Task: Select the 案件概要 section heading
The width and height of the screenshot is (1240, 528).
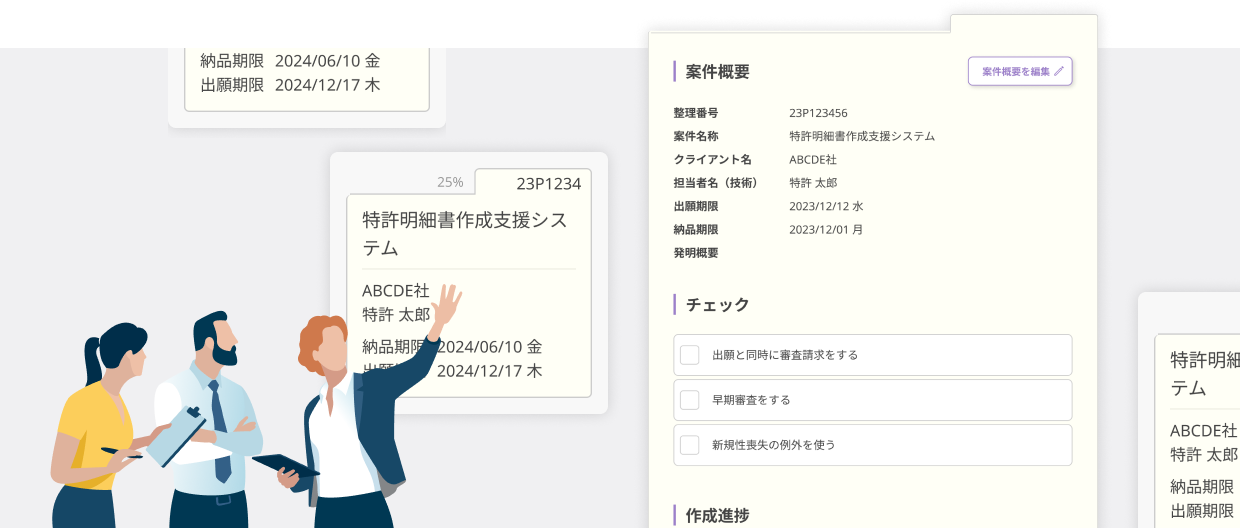Action: pyautogui.click(x=717, y=71)
